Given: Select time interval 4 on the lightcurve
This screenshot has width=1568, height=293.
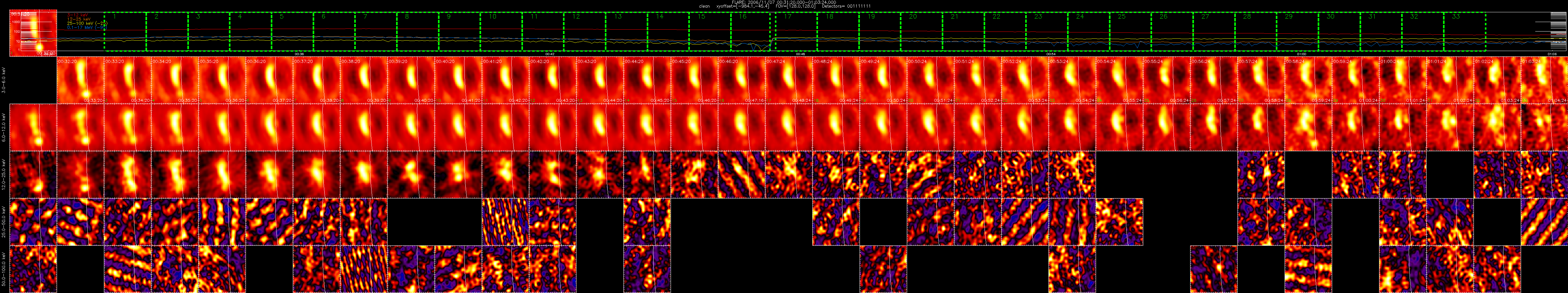Looking at the screenshot, I should coord(251,32).
